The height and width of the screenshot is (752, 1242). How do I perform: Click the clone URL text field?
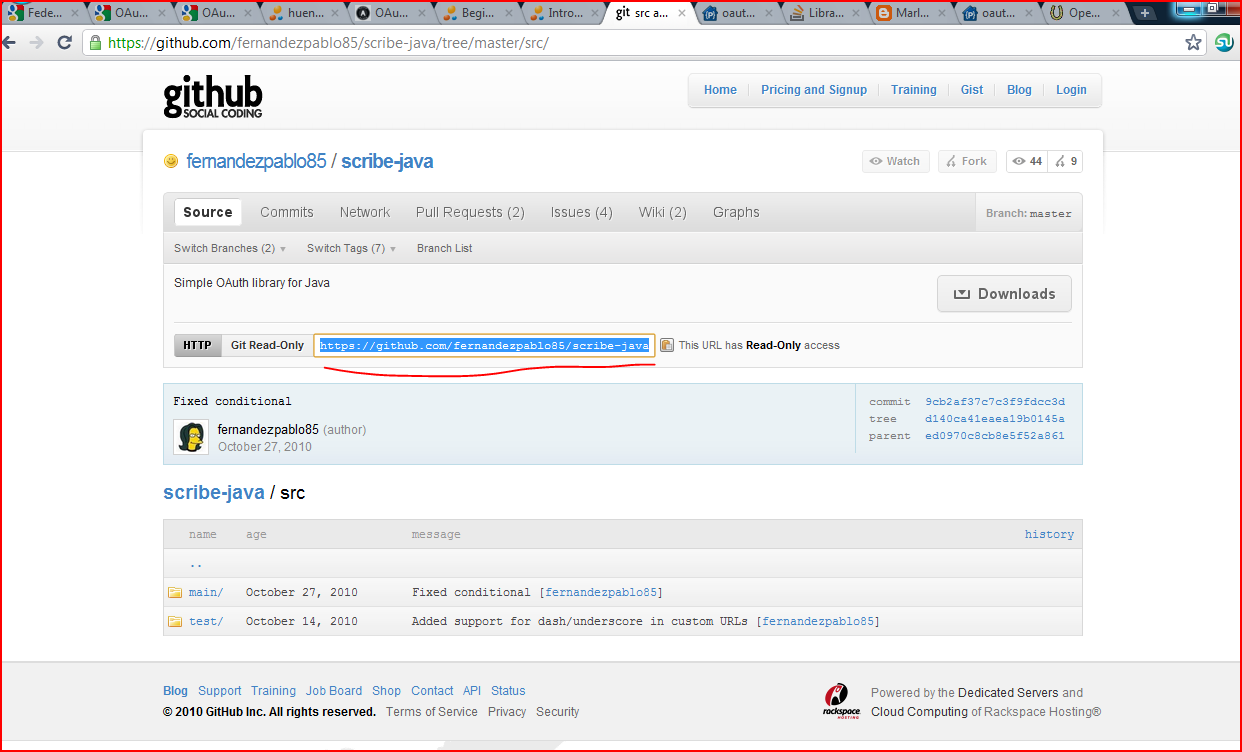[x=484, y=345]
